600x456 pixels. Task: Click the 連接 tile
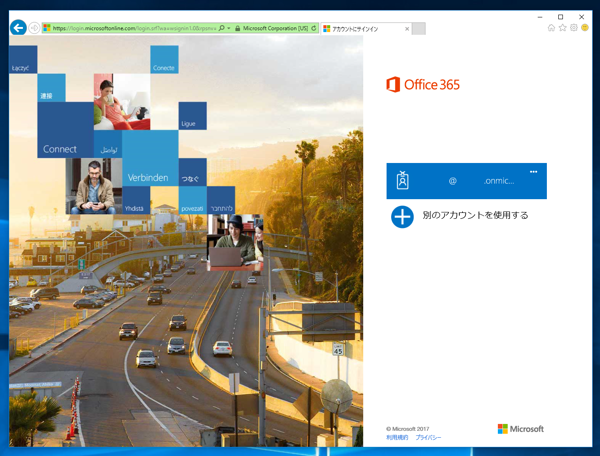pos(51,88)
